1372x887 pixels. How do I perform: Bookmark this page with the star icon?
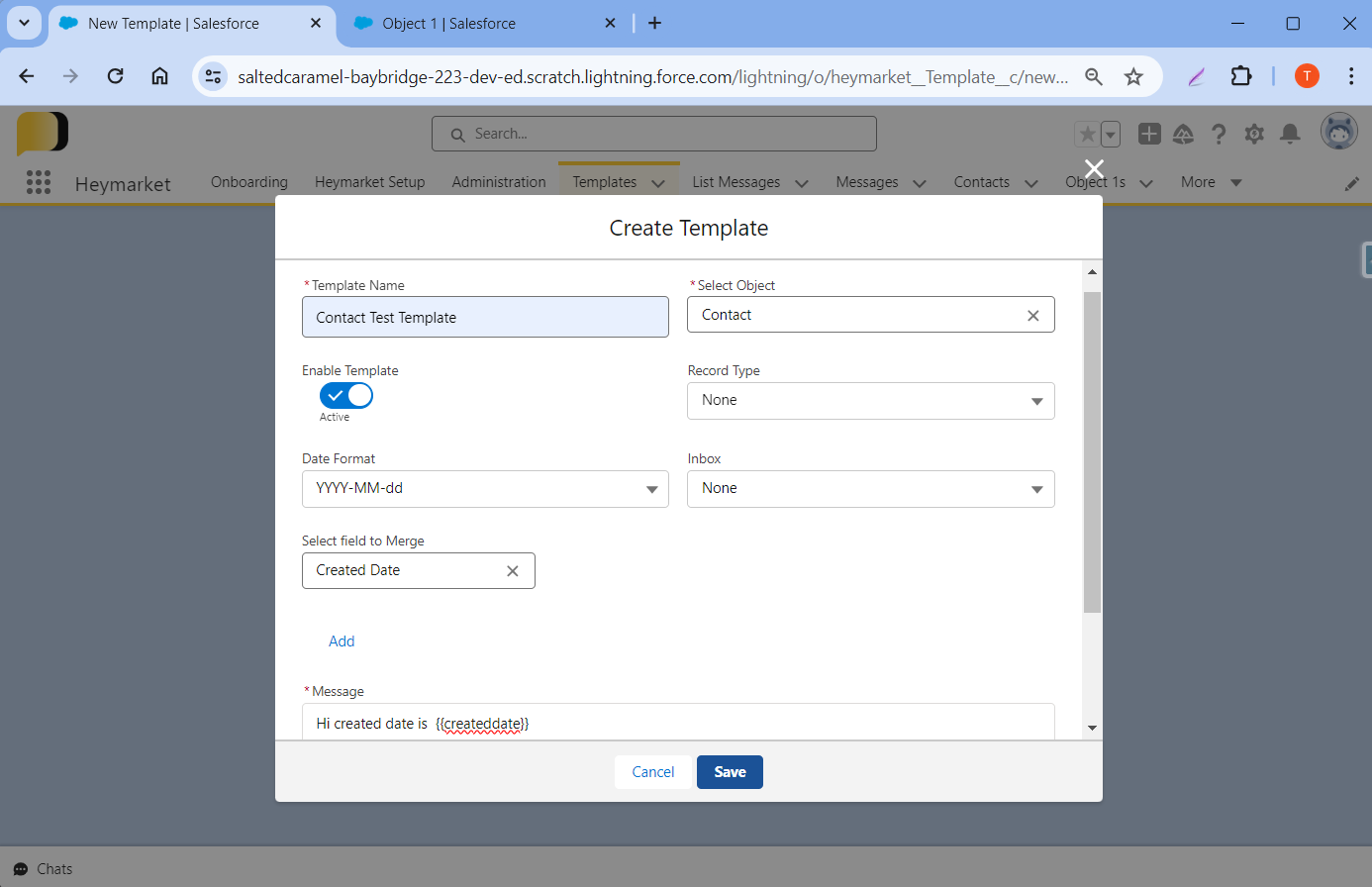1133,76
